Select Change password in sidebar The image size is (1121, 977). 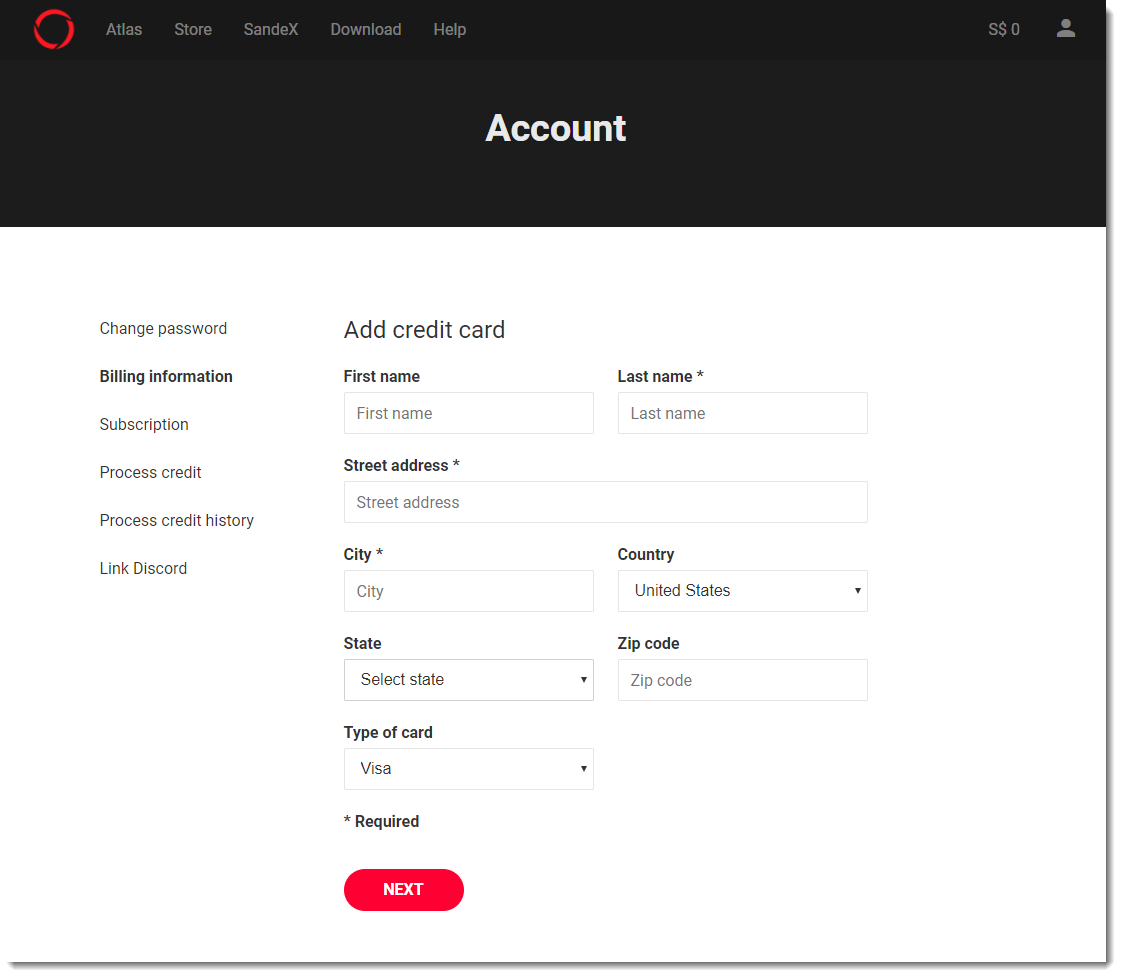163,329
